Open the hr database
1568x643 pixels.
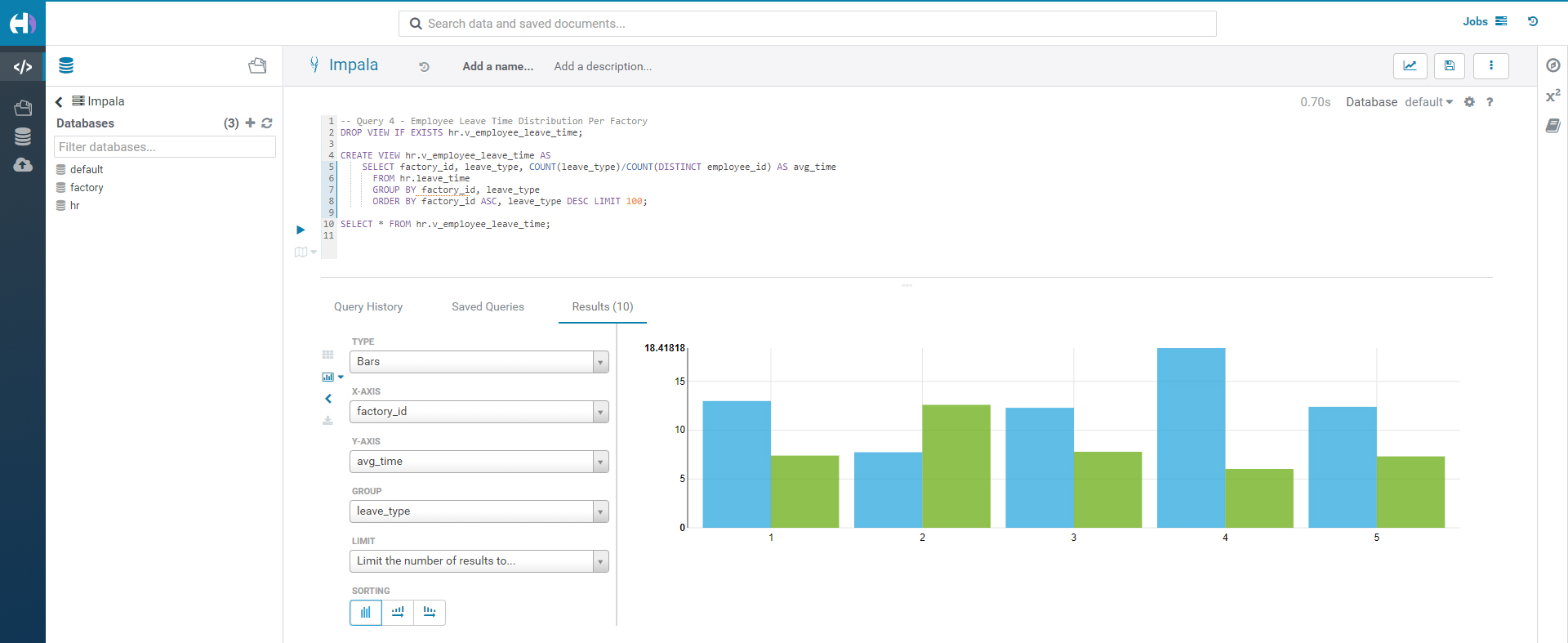74,206
